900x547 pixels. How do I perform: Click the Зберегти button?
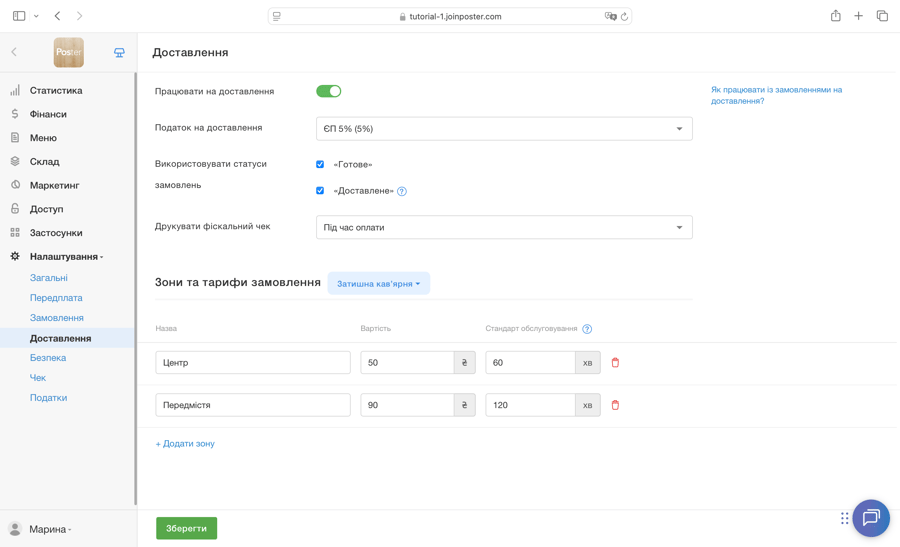point(187,528)
